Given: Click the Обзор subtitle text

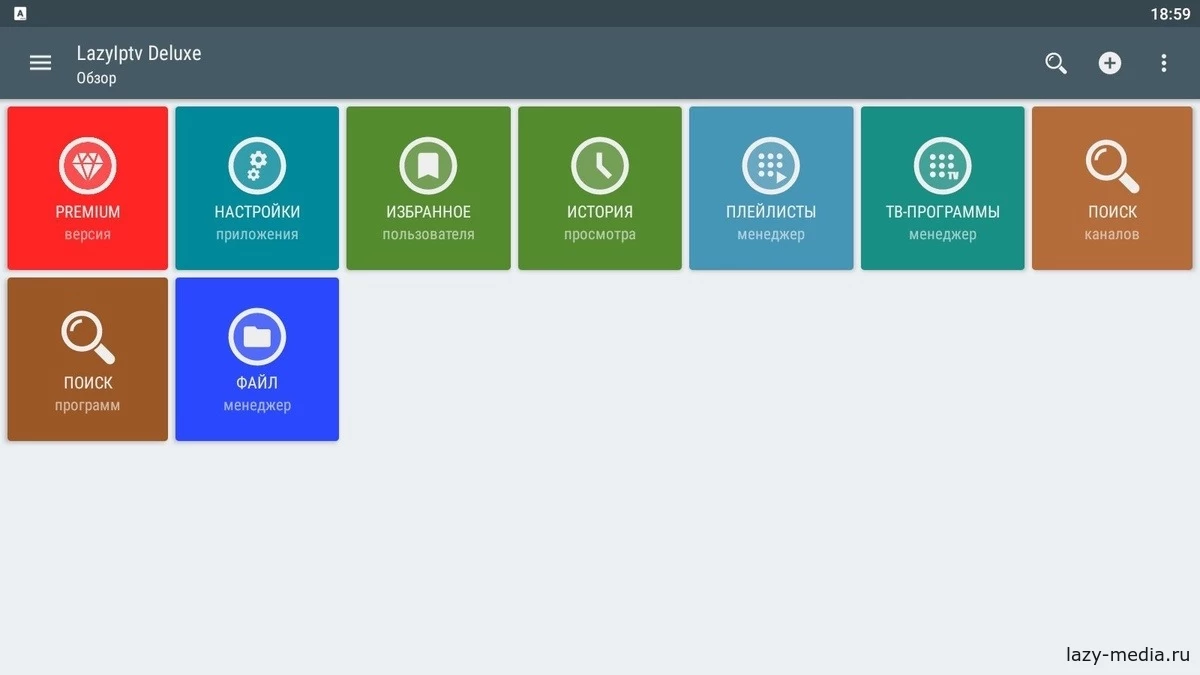Looking at the screenshot, I should pos(97,78).
